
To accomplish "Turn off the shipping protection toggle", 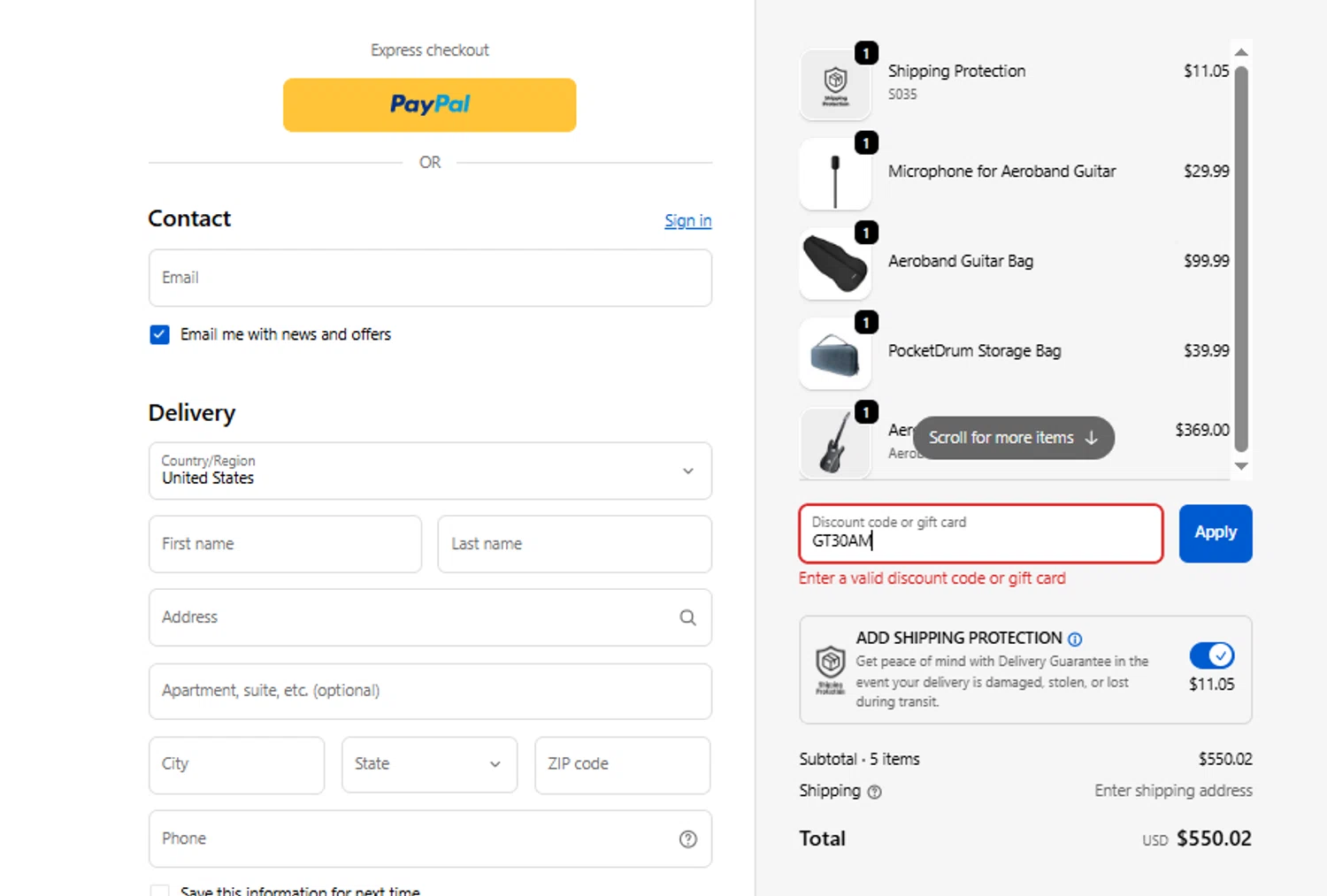I will coord(1211,655).
